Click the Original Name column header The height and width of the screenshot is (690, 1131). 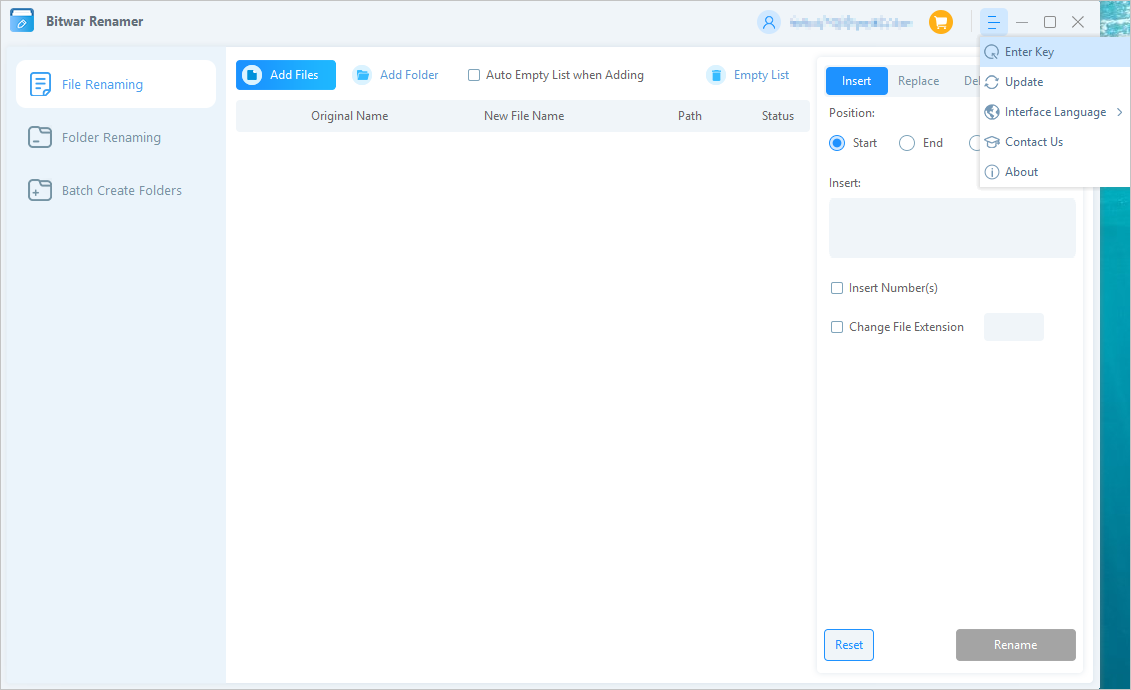point(350,116)
